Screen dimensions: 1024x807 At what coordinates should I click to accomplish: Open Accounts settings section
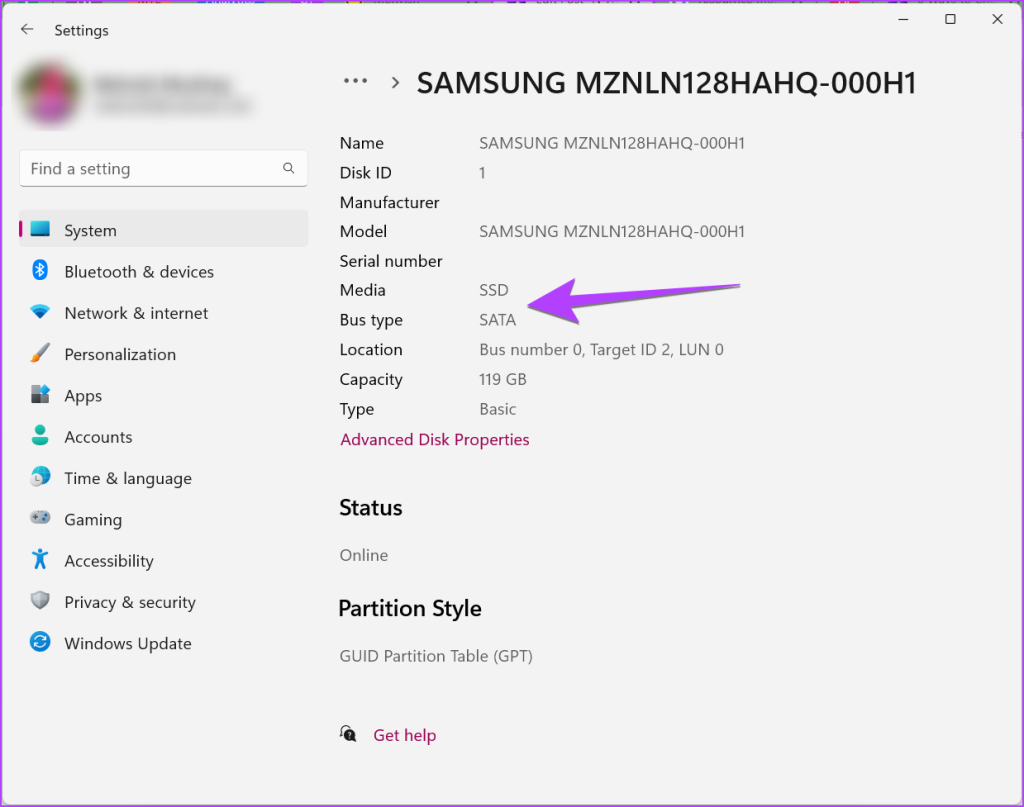coord(163,437)
